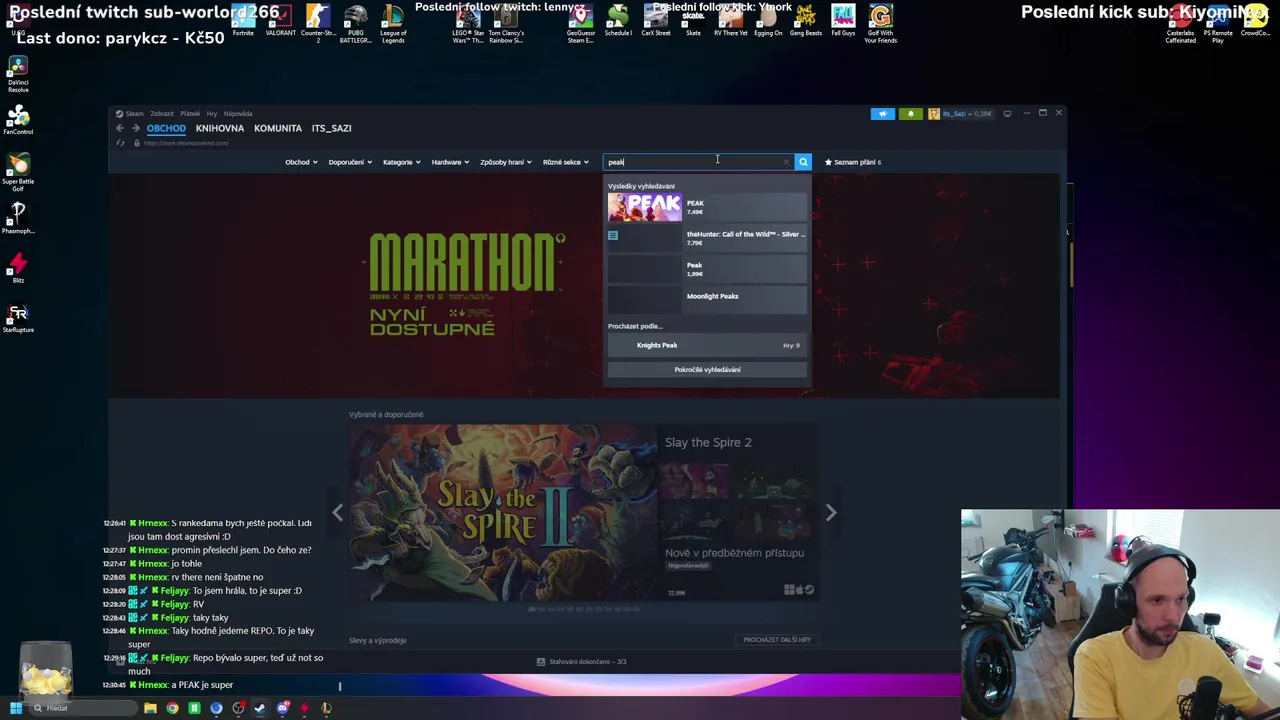Viewport: 1280px width, 720px height.
Task: Click the League of Legends taskbar icon
Action: [x=326, y=708]
